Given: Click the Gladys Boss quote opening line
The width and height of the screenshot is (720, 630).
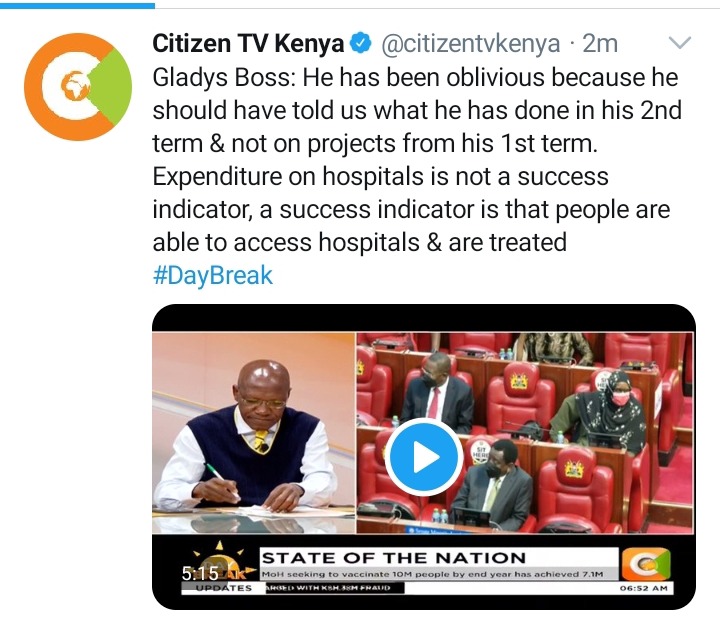Looking at the screenshot, I should (415, 77).
